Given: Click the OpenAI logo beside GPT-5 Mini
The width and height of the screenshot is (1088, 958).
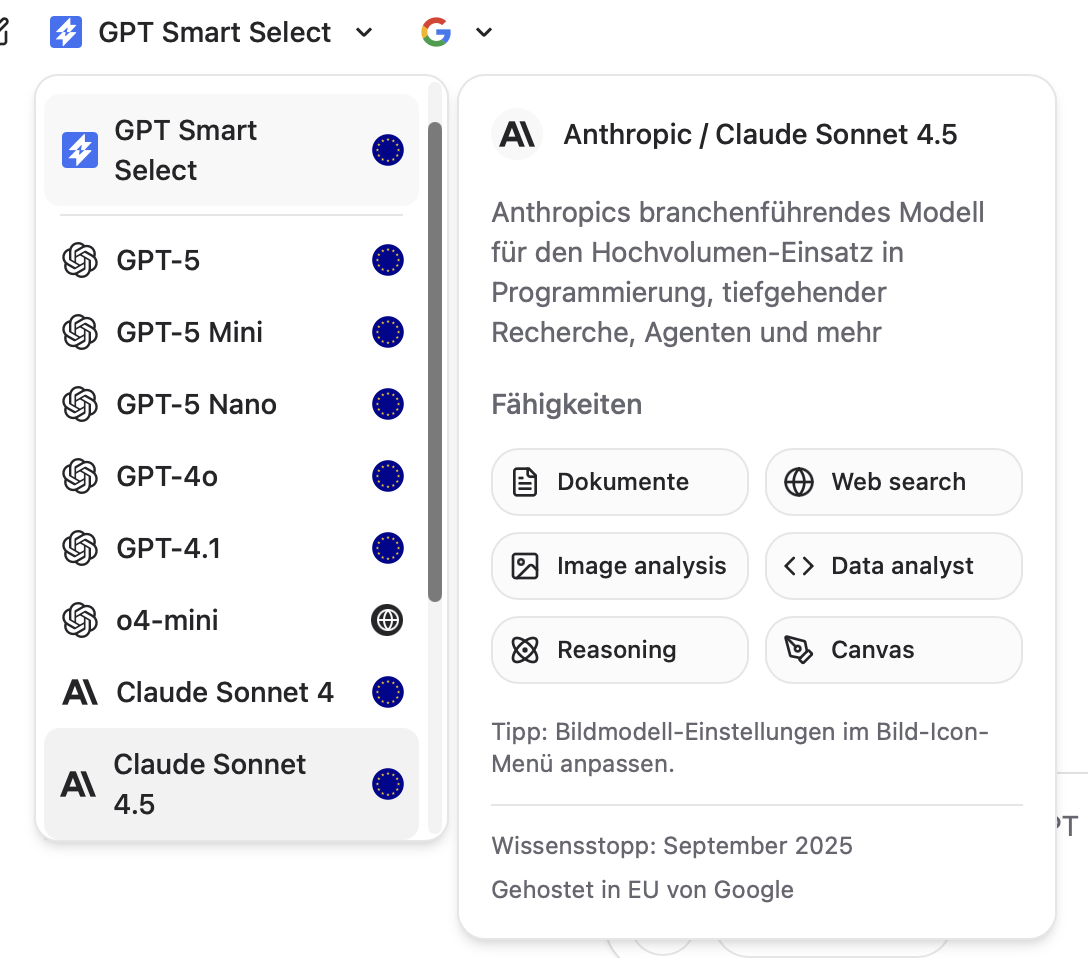Looking at the screenshot, I should point(80,332).
